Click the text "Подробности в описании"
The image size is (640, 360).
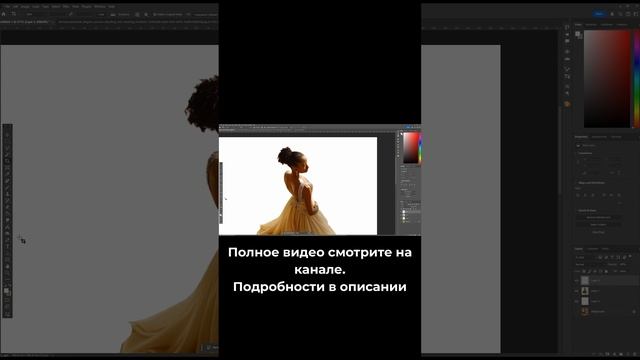(320, 287)
